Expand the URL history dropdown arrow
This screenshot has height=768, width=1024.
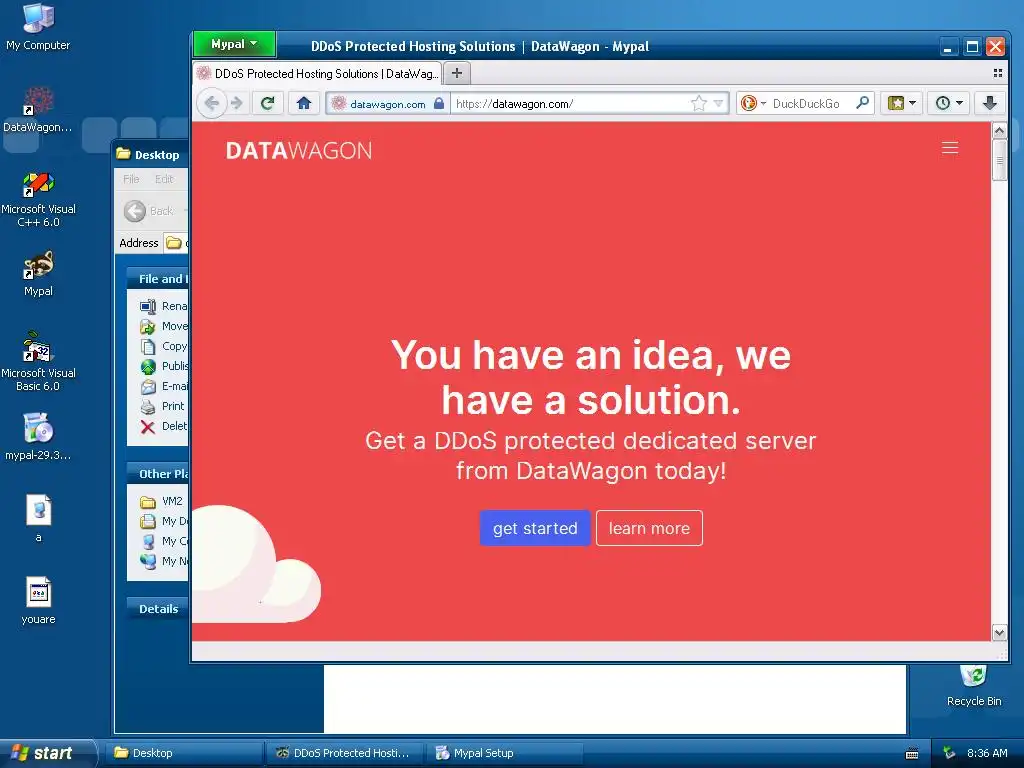[x=718, y=103]
